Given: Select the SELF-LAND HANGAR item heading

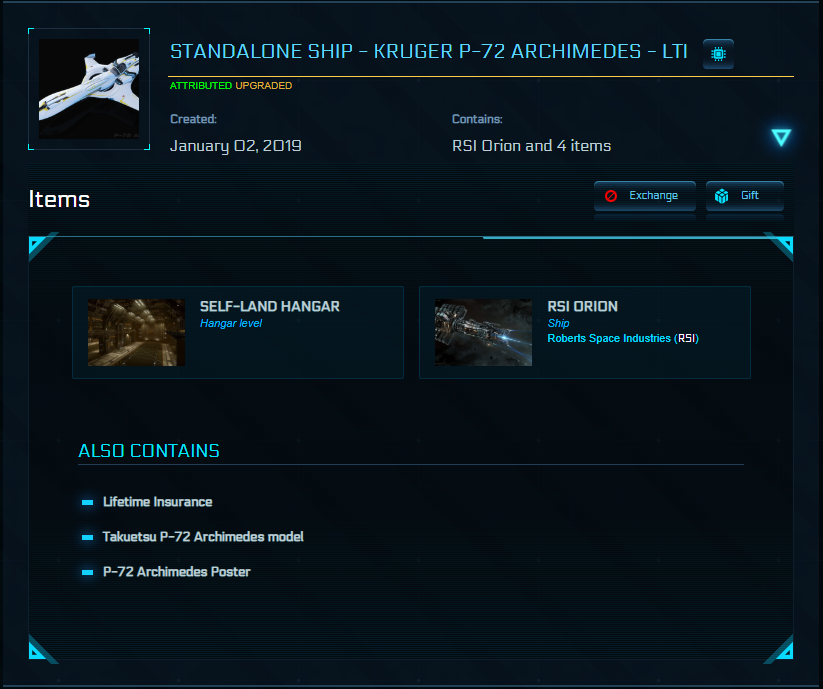Looking at the screenshot, I should [x=270, y=307].
